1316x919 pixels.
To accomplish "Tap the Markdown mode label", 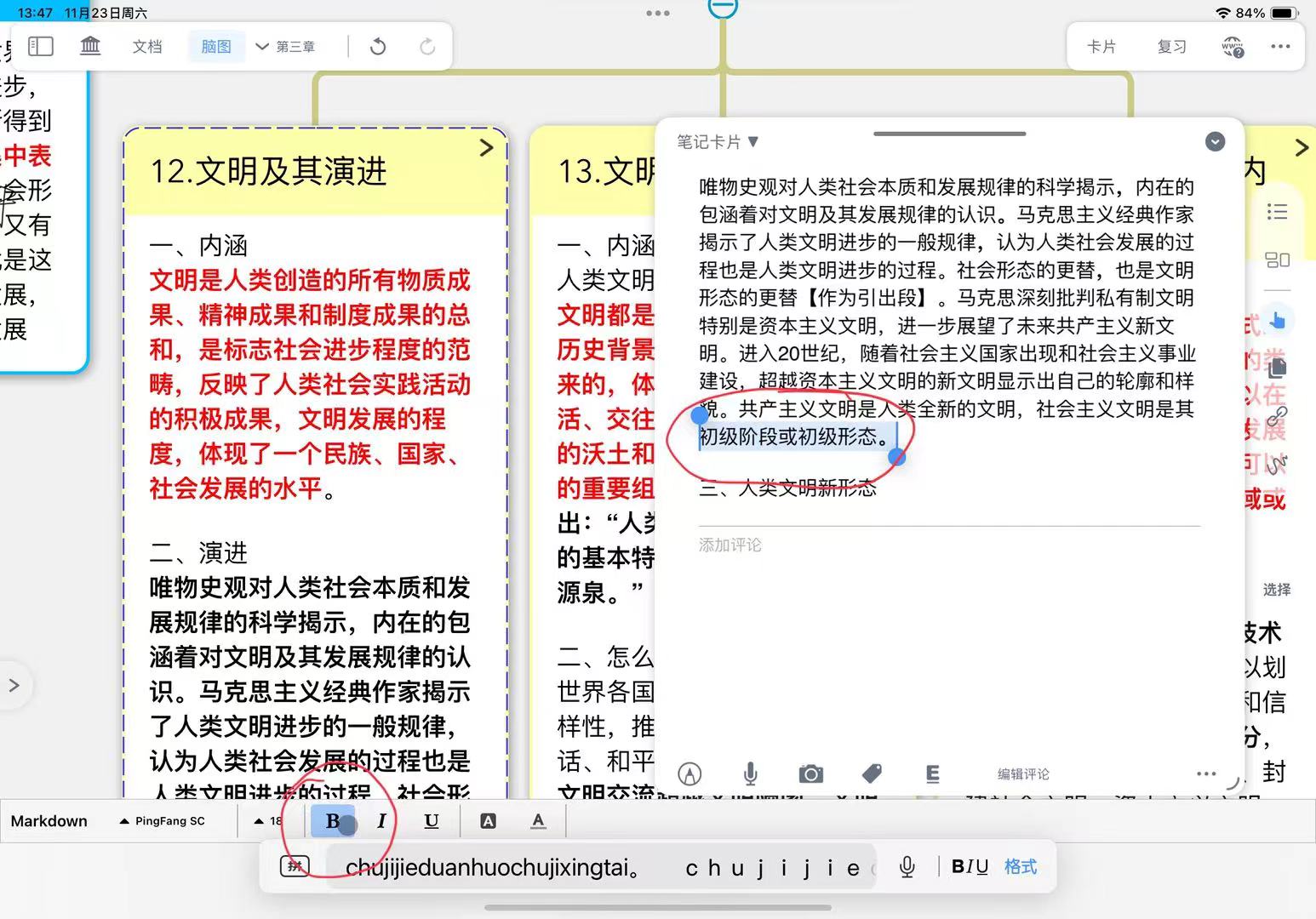I will pyautogui.click(x=49, y=821).
